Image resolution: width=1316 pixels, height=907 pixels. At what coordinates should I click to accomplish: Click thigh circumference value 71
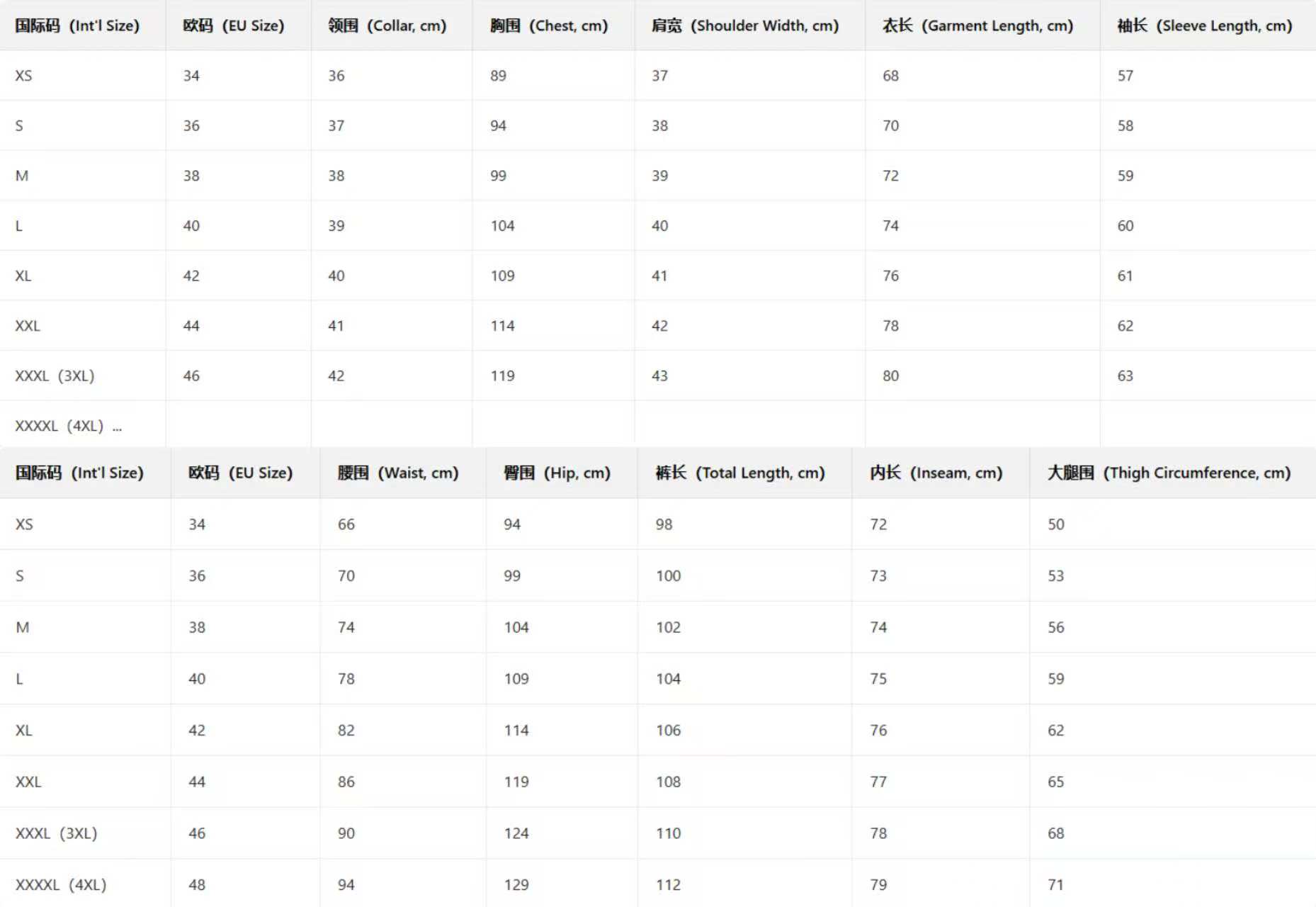pos(1055,884)
